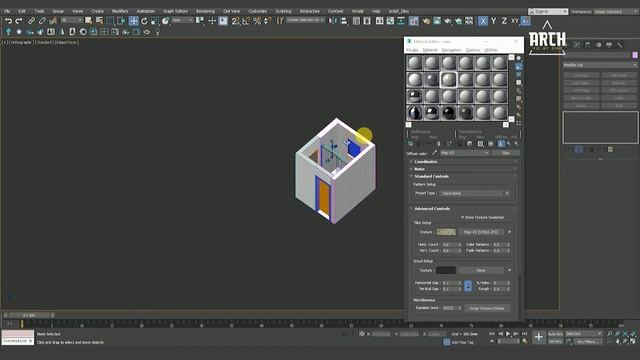
Task: Click the Grout texture None button
Action: (x=481, y=270)
